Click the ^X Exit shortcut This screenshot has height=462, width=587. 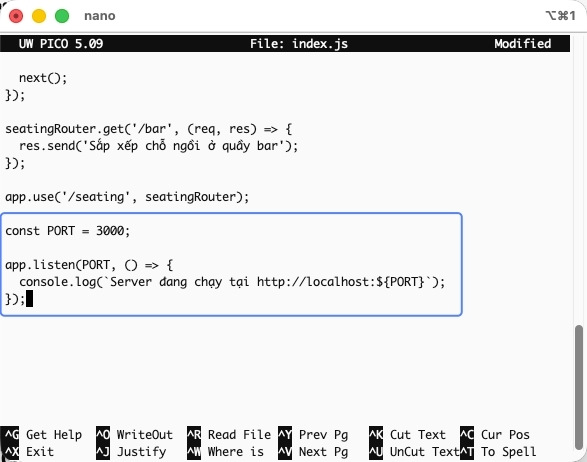pyautogui.click(x=28, y=452)
